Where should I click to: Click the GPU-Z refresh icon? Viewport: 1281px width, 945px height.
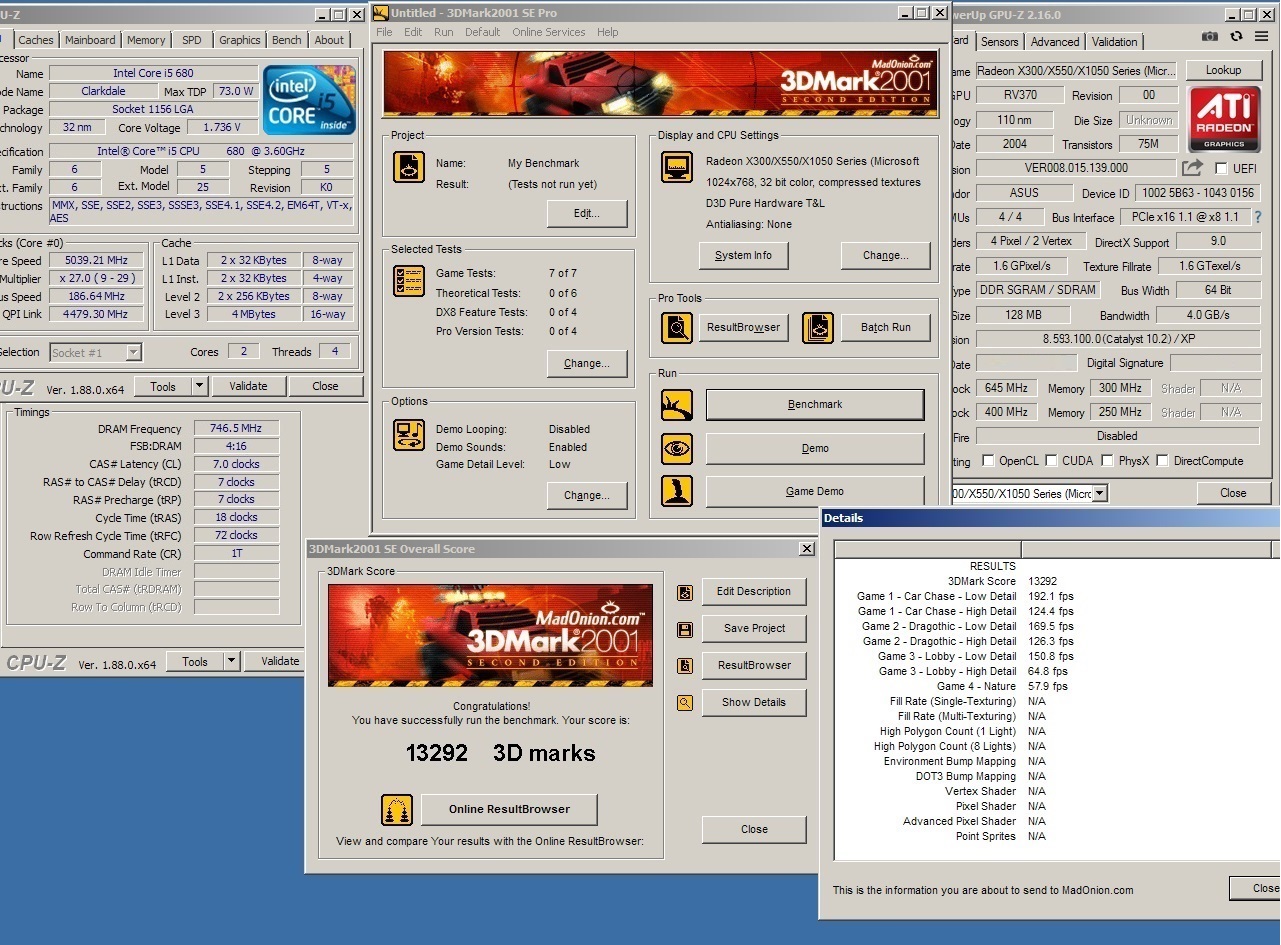point(1236,36)
